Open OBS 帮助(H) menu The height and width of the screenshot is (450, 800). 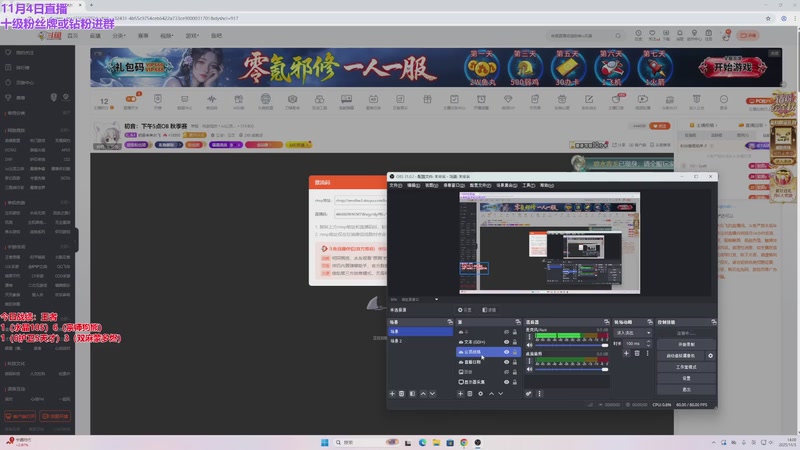546,185
